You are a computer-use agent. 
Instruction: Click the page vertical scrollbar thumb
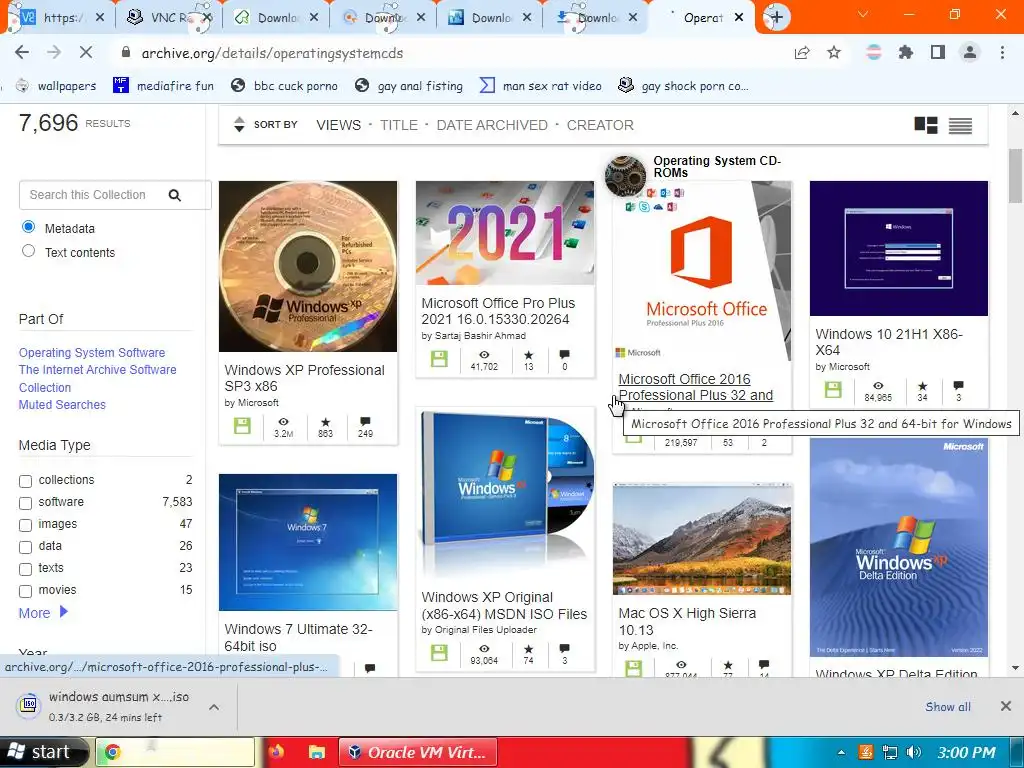coord(1016,176)
